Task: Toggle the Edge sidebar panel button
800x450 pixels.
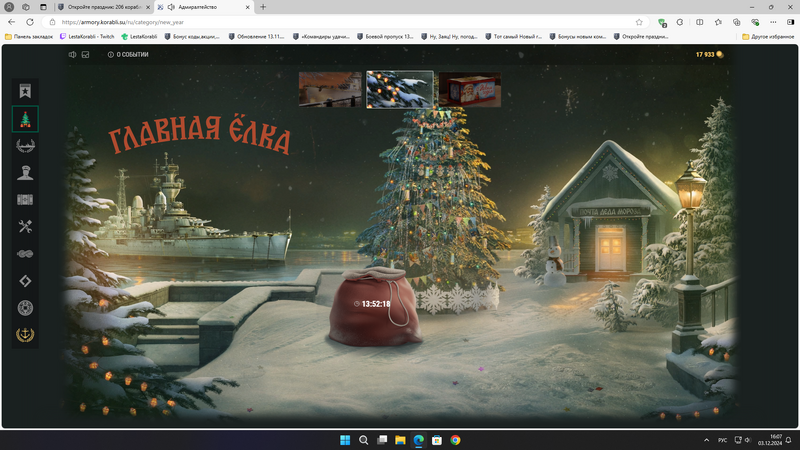Action: click(790, 22)
